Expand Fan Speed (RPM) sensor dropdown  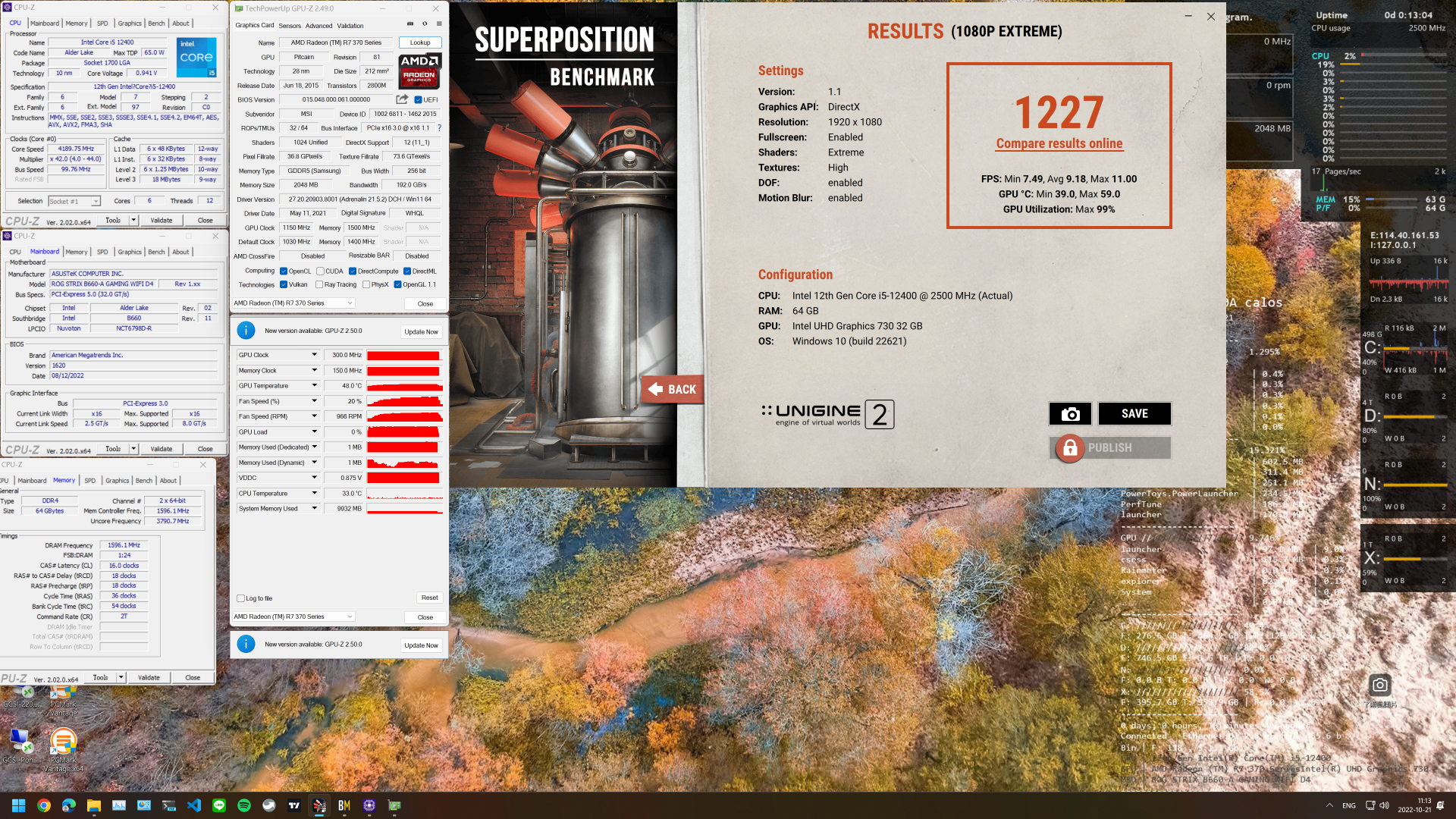[x=314, y=416]
